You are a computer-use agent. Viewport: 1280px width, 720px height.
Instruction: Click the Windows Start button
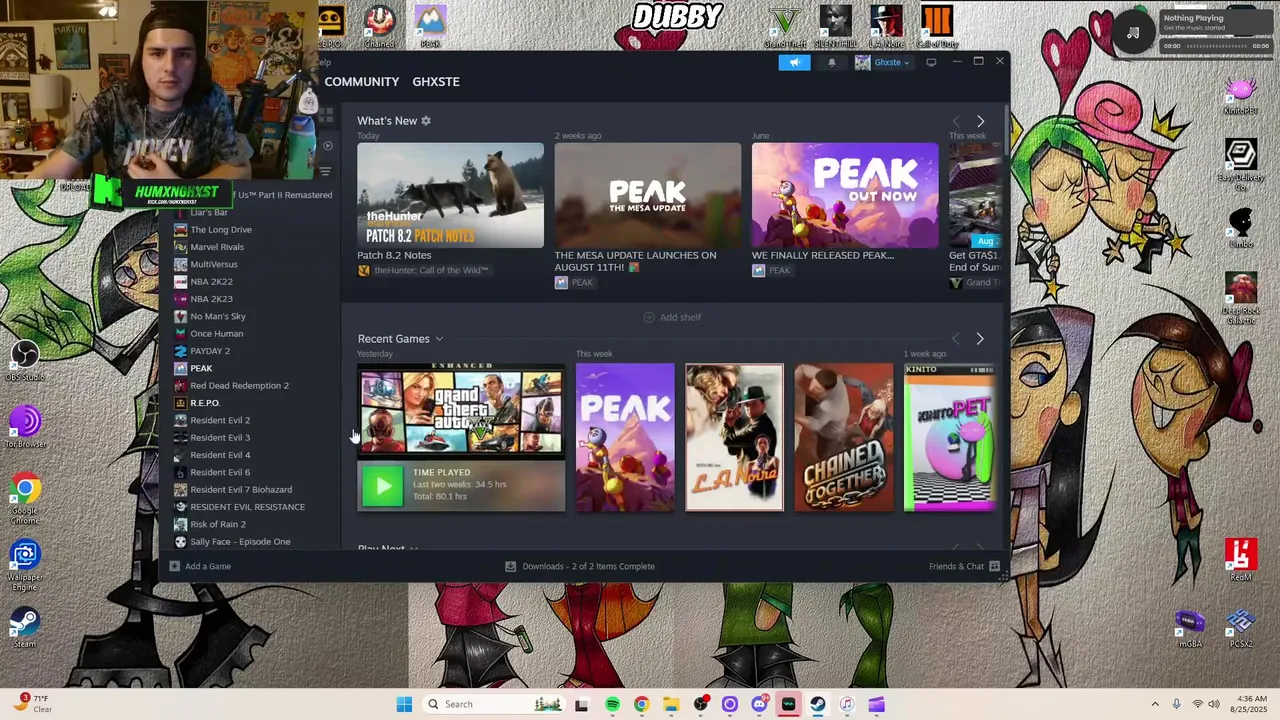404,704
